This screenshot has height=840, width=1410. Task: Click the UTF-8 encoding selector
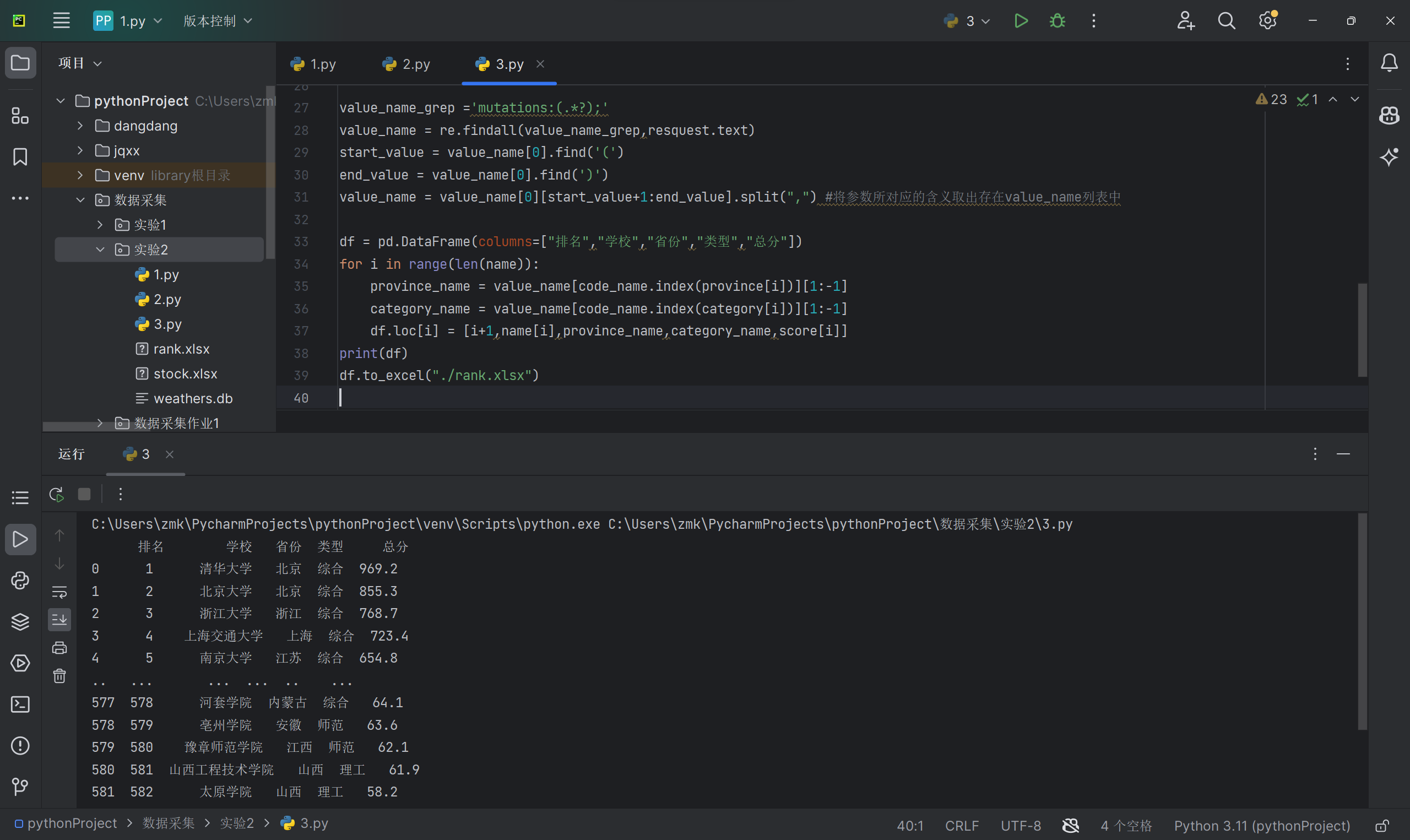[x=1020, y=826]
